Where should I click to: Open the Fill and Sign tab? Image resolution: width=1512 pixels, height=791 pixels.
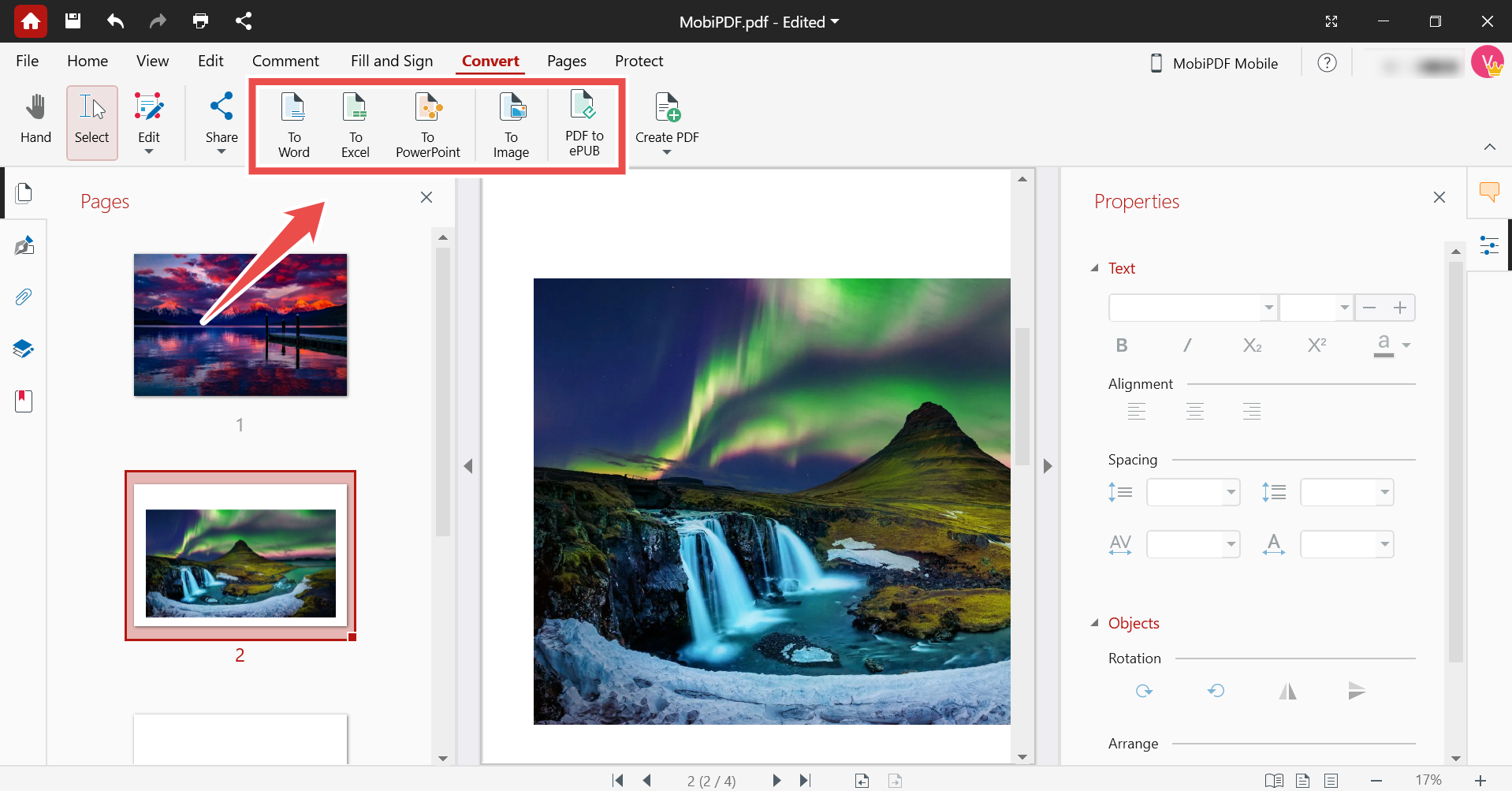coord(391,61)
